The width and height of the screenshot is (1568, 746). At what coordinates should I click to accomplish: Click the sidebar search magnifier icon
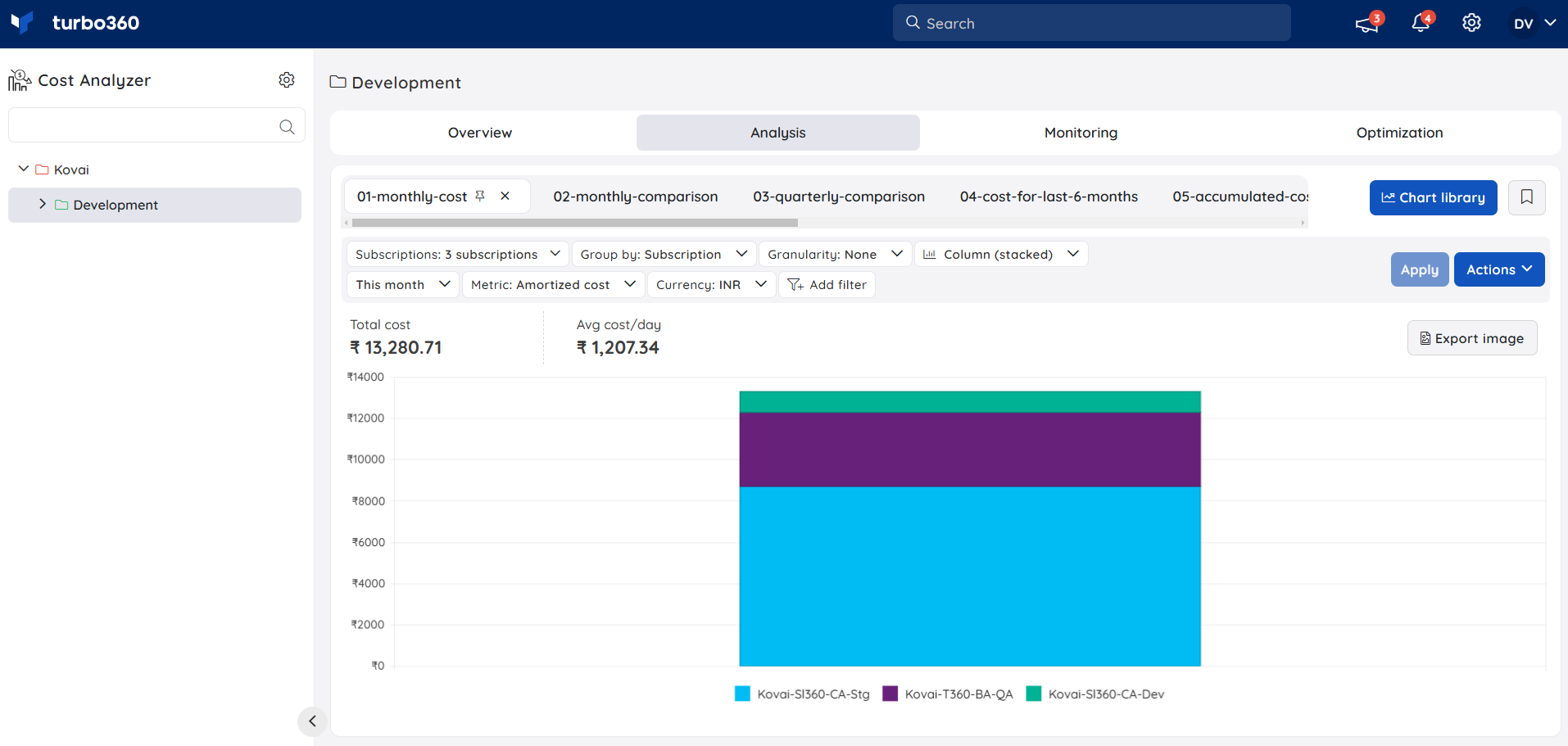pos(287,126)
